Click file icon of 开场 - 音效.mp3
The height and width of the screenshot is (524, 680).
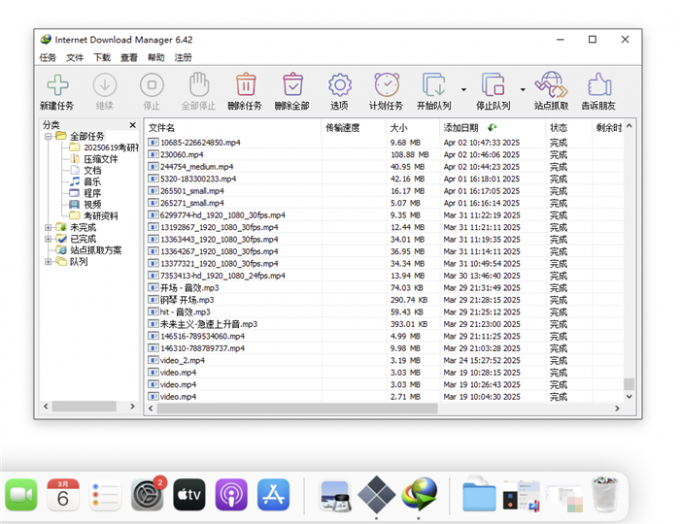[153, 288]
